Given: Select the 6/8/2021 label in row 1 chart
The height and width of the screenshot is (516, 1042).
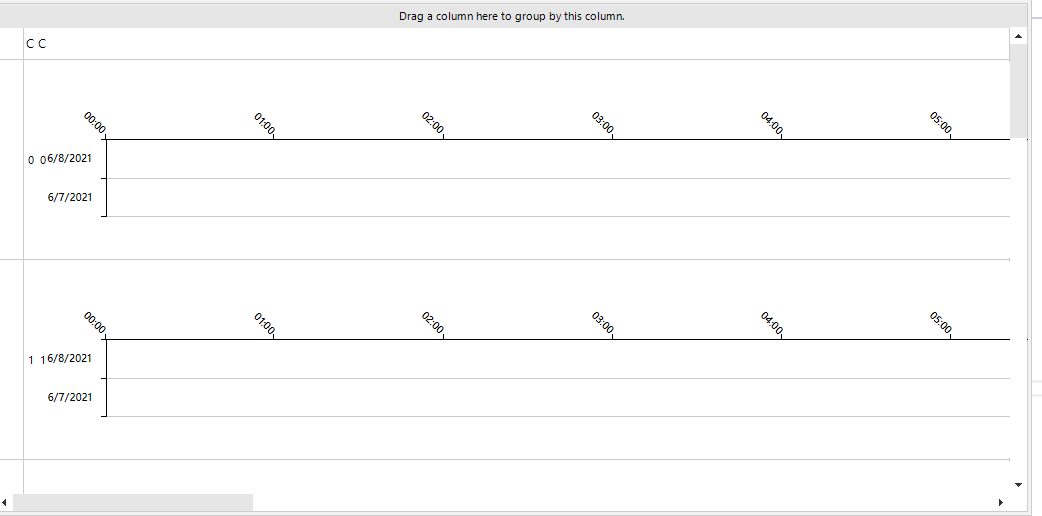Looking at the screenshot, I should pos(70,358).
